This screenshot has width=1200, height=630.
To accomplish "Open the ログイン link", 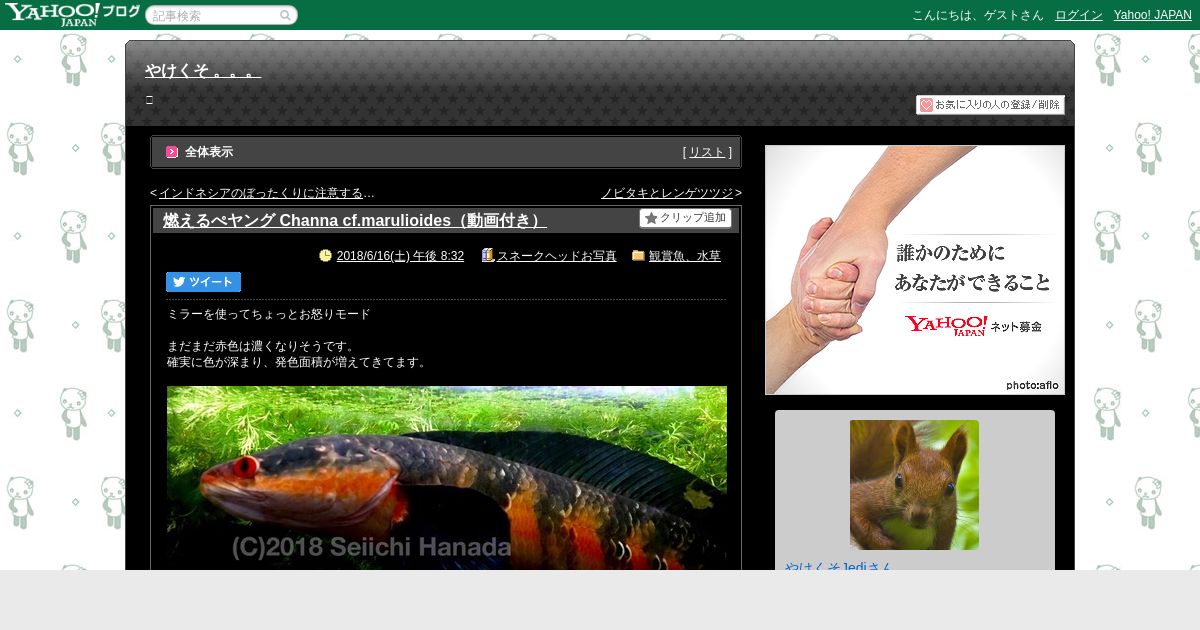I will click(1079, 15).
